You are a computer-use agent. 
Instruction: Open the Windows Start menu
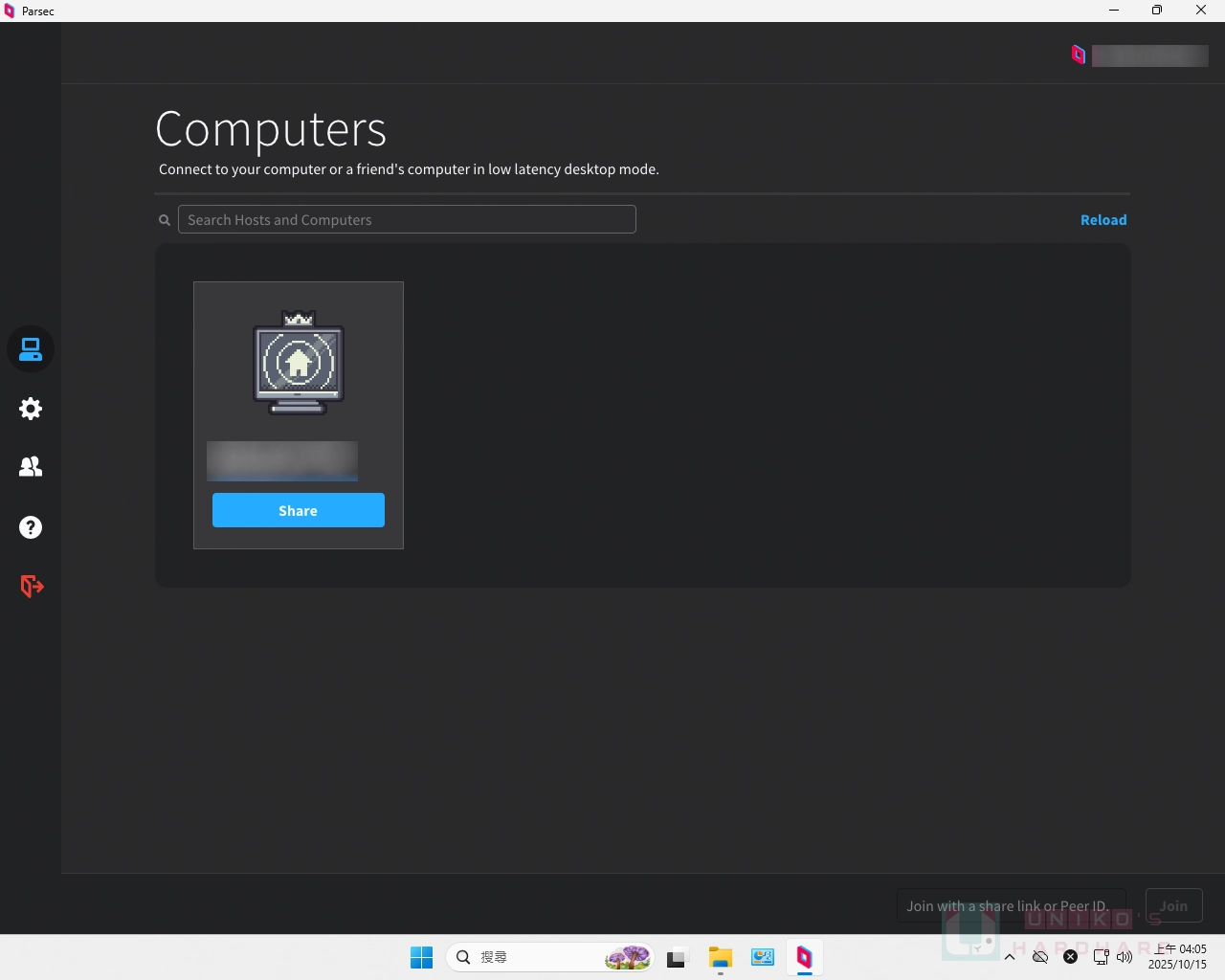(421, 957)
